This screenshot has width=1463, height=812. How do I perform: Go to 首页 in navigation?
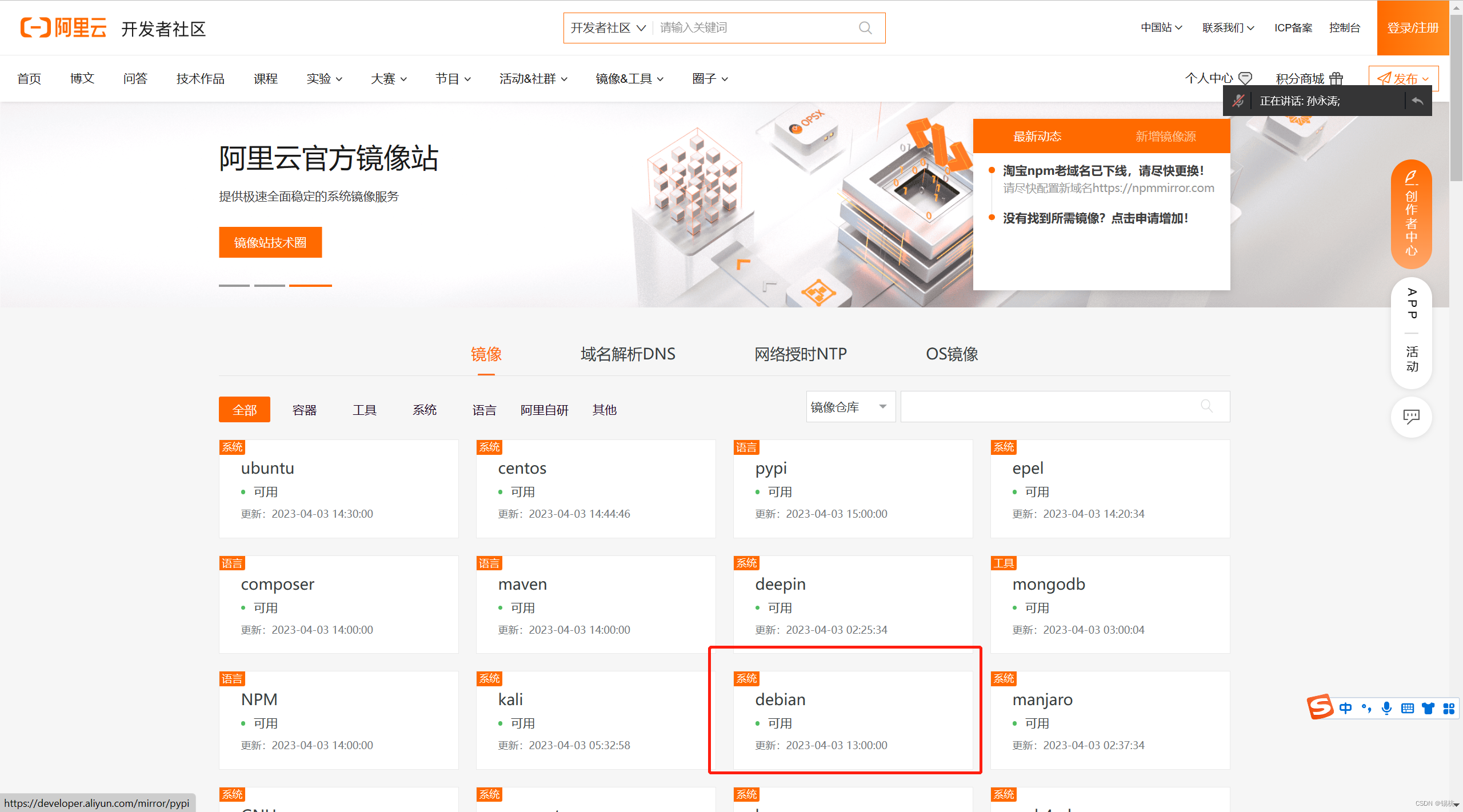[29, 78]
